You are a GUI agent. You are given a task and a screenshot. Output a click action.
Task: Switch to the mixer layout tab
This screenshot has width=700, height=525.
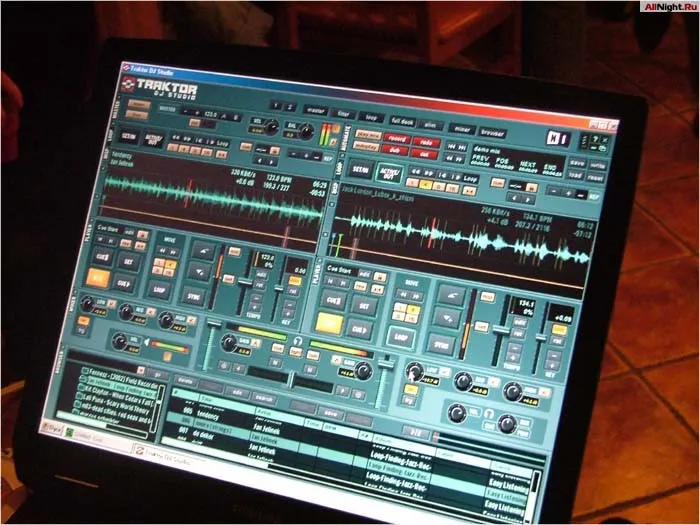[462, 129]
